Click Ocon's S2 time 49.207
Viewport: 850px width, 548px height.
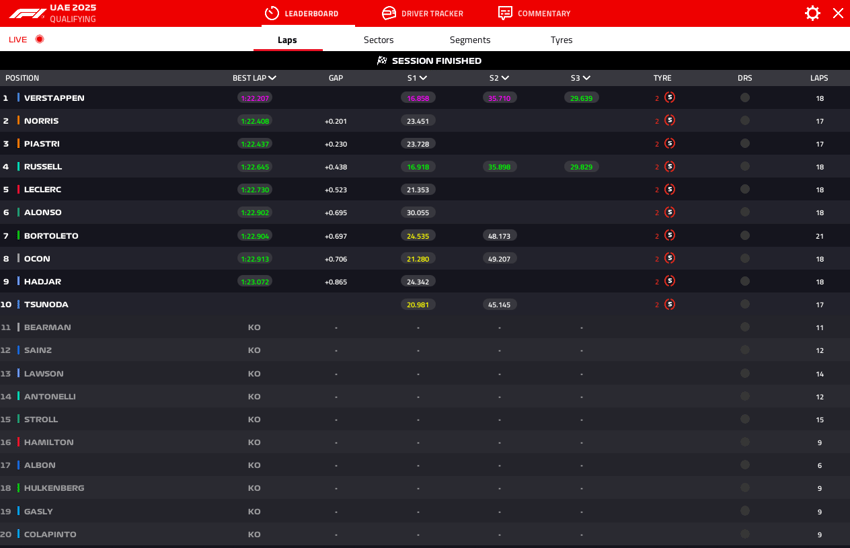(499, 259)
